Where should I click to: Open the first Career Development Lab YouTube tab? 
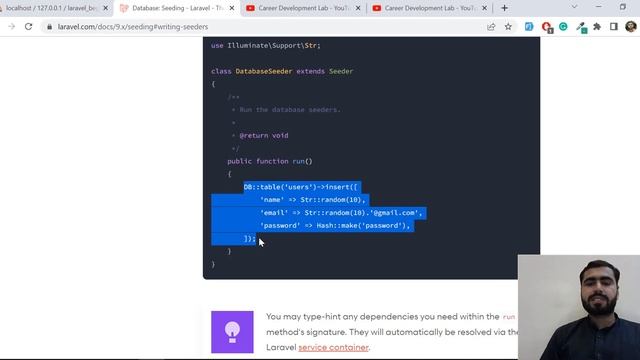[x=303, y=8]
